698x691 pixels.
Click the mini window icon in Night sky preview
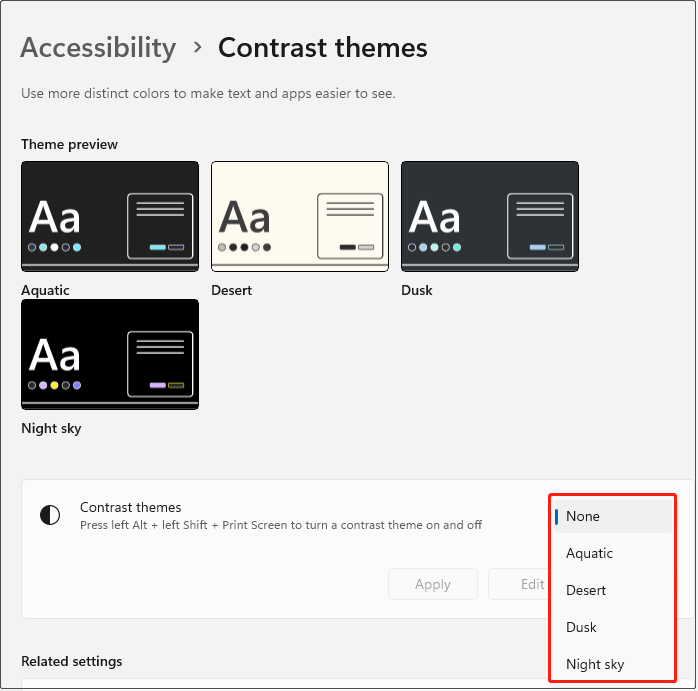pyautogui.click(x=160, y=364)
